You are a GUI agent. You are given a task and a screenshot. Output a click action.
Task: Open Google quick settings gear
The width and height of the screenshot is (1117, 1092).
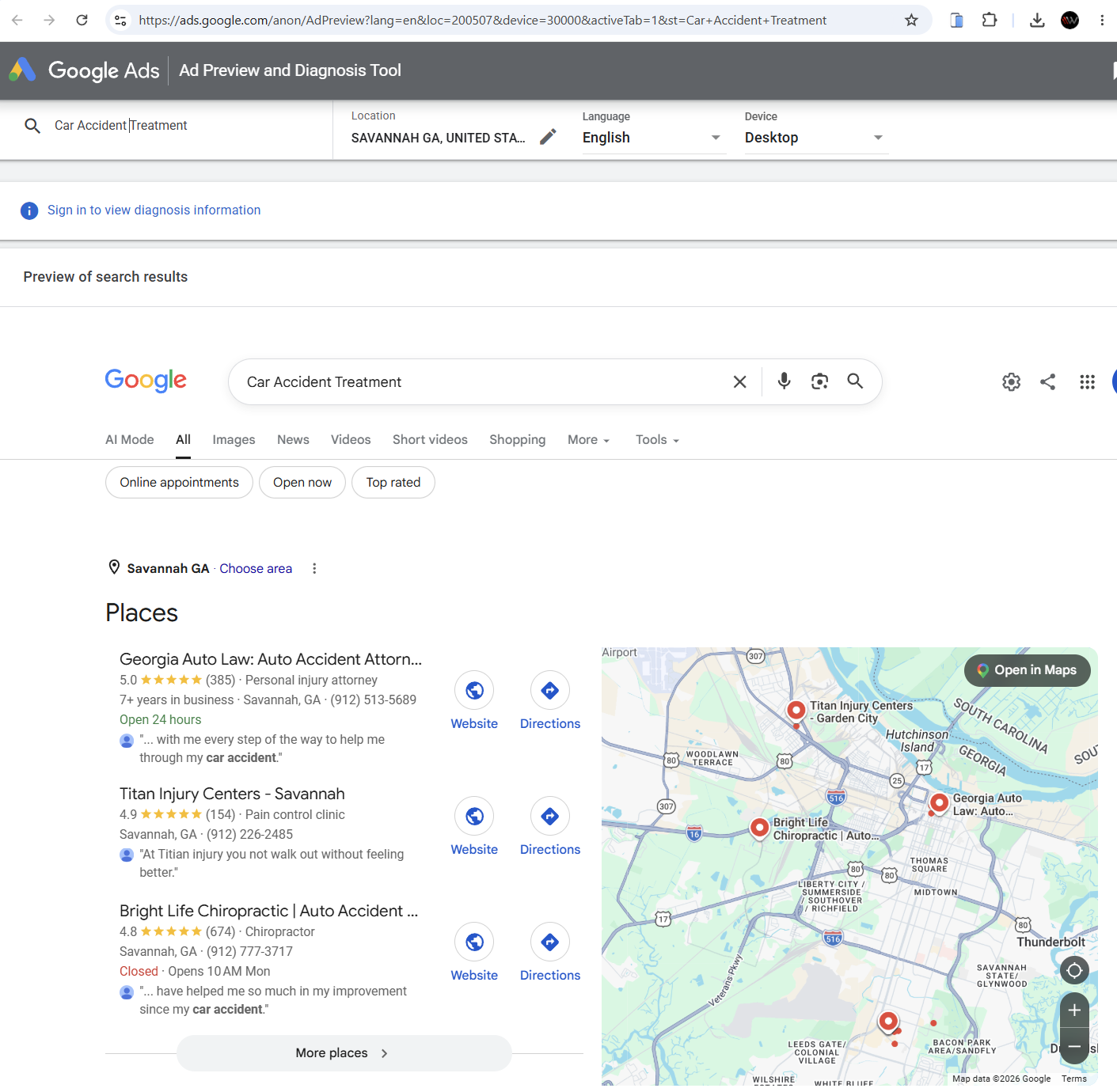point(1011,382)
